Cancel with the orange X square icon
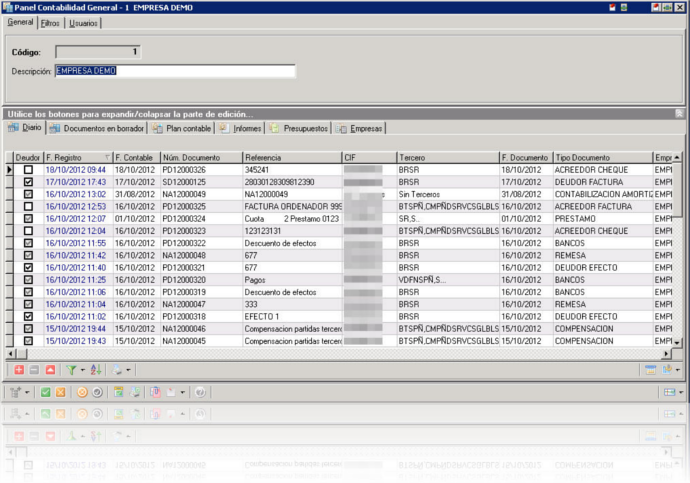 click(x=61, y=392)
